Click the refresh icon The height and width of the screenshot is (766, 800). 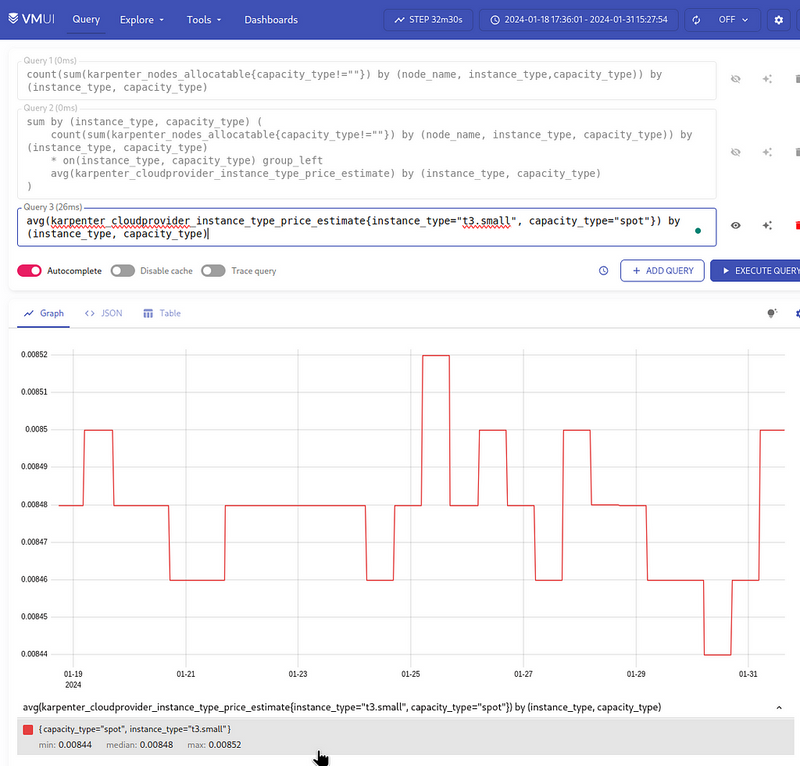click(696, 20)
